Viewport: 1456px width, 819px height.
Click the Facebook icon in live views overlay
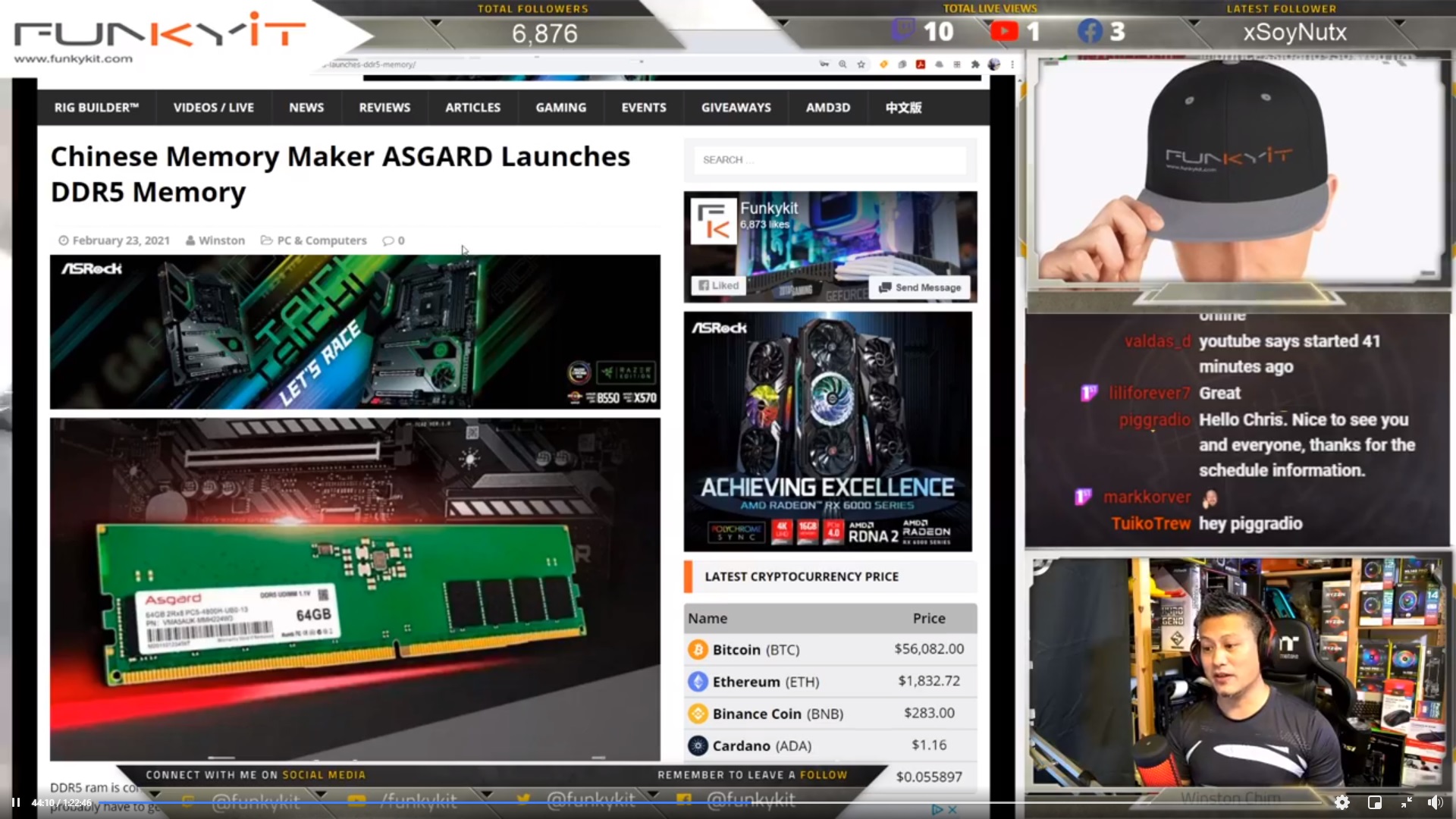[x=1090, y=31]
